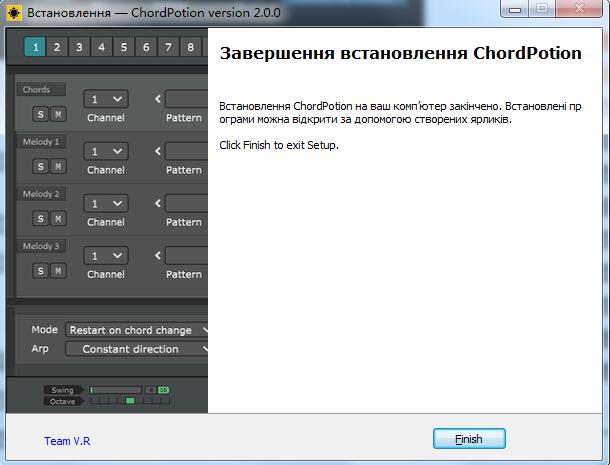Mute the Melody 3 track
This screenshot has width=610, height=465.
coord(58,271)
